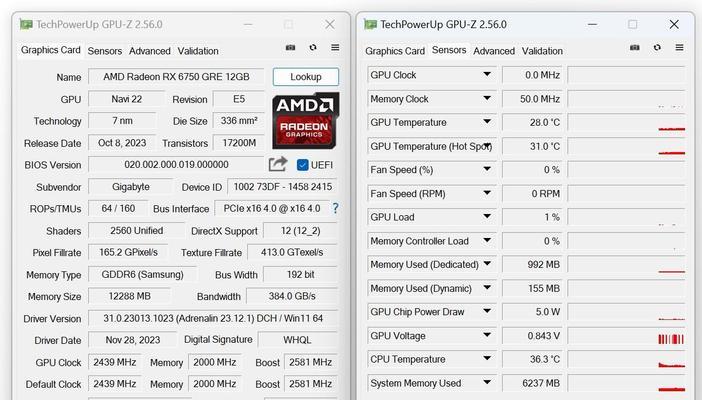Click the Subvendor field Gigabyte
This screenshot has height=400, width=702.
pos(130,186)
